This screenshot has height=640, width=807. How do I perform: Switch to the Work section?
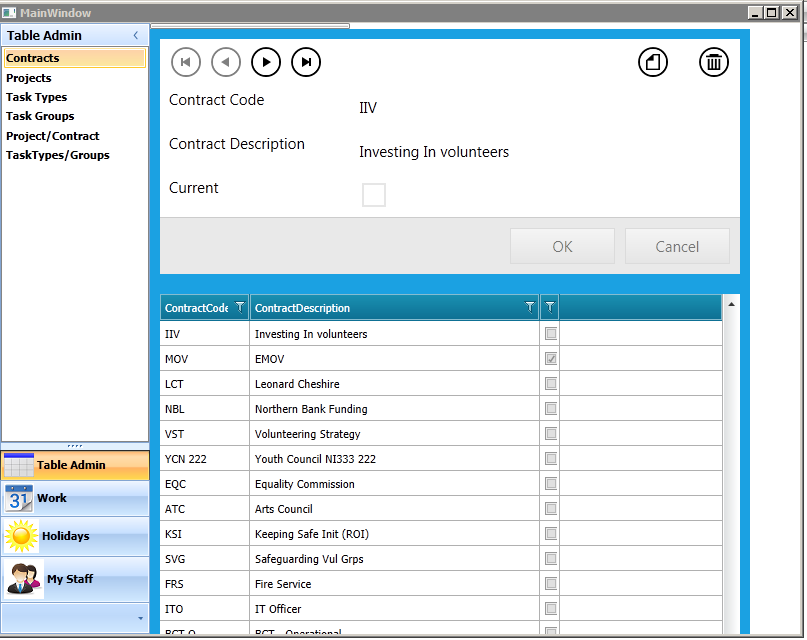tap(75, 498)
